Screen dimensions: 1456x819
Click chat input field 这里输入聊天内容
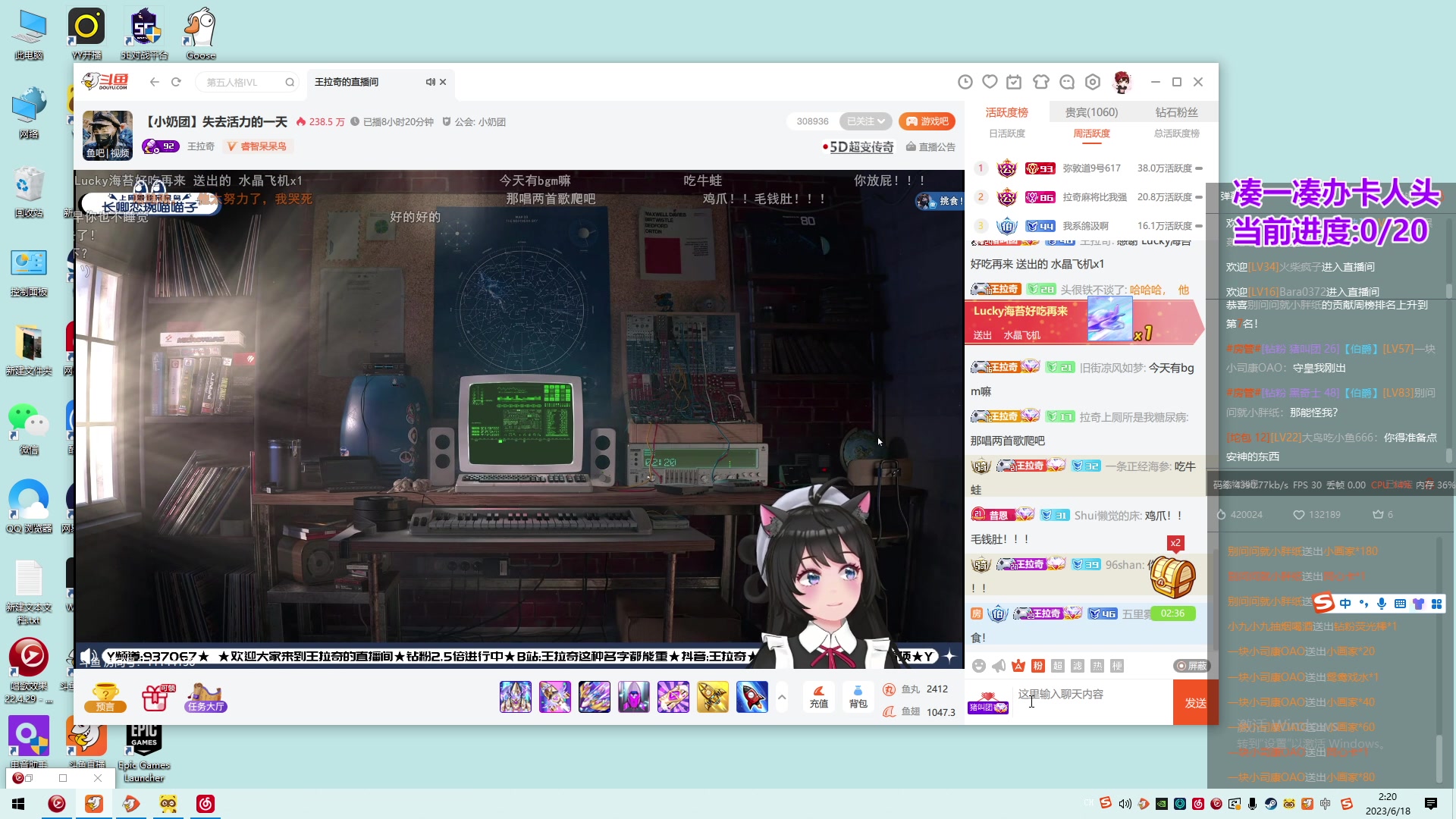[1092, 701]
